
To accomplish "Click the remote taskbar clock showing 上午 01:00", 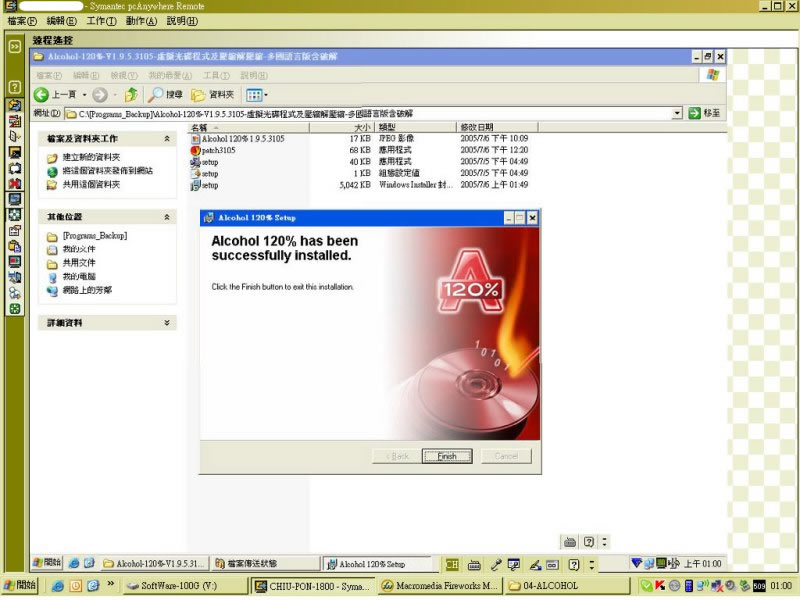I will point(703,564).
